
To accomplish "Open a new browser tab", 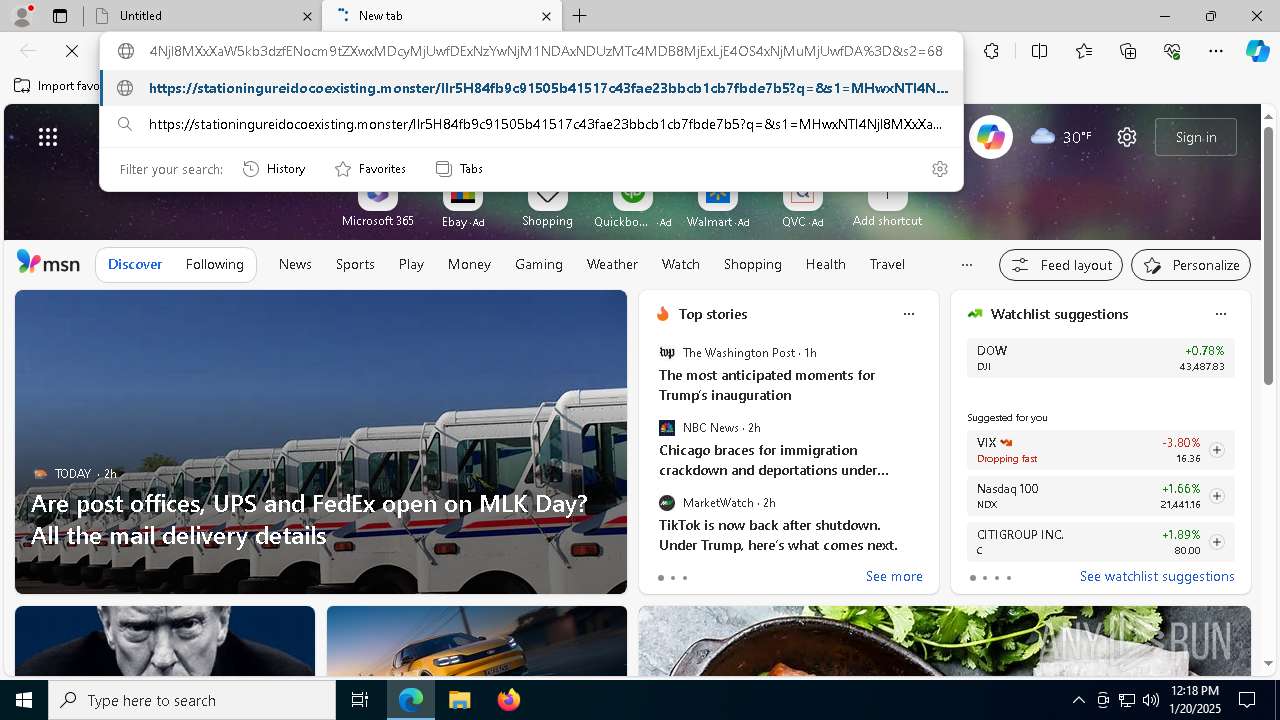I will click(579, 16).
